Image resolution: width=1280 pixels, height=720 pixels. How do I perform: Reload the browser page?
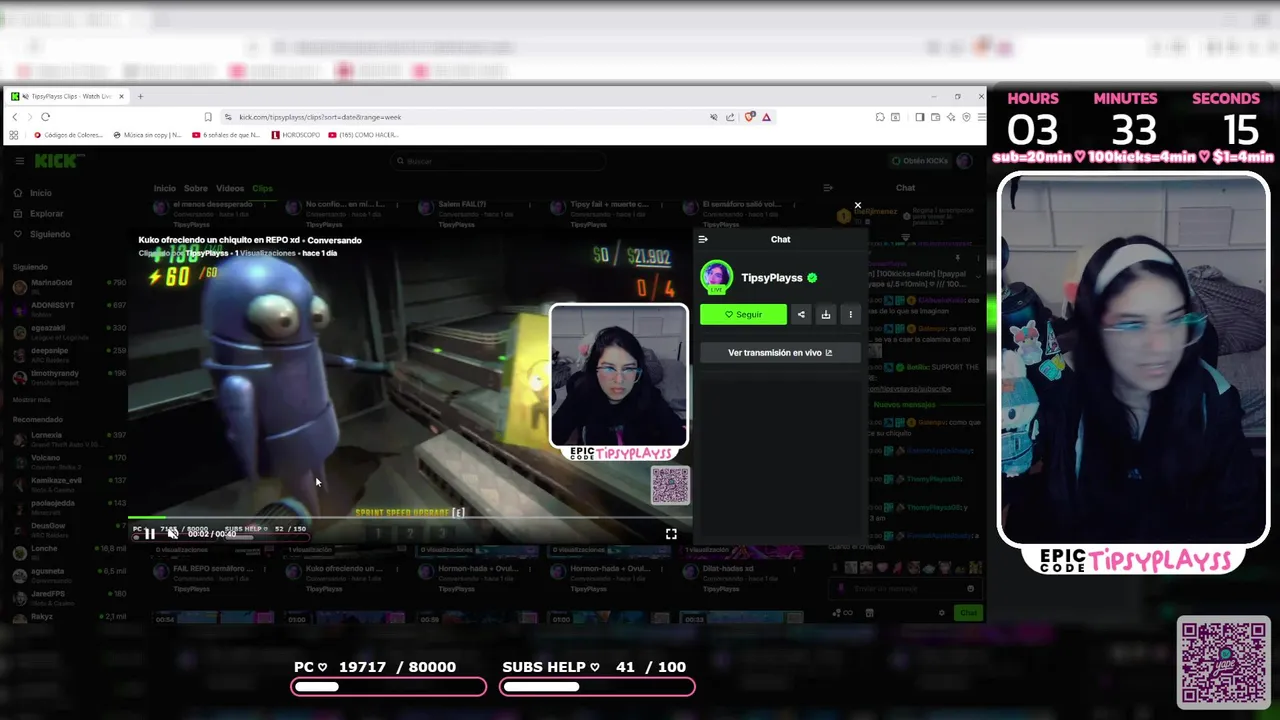pyautogui.click(x=45, y=117)
